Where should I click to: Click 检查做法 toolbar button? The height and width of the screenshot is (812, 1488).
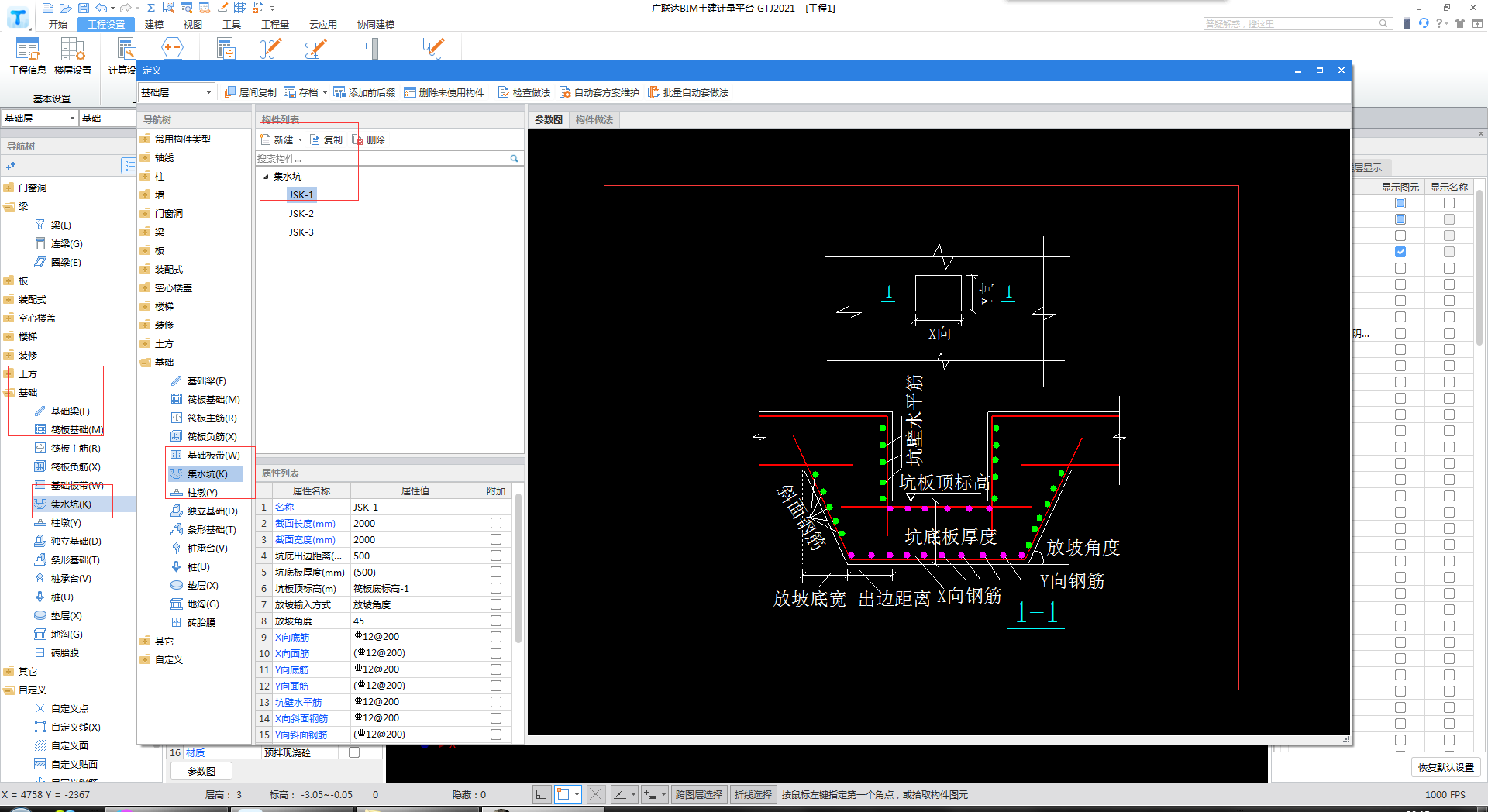524,92
